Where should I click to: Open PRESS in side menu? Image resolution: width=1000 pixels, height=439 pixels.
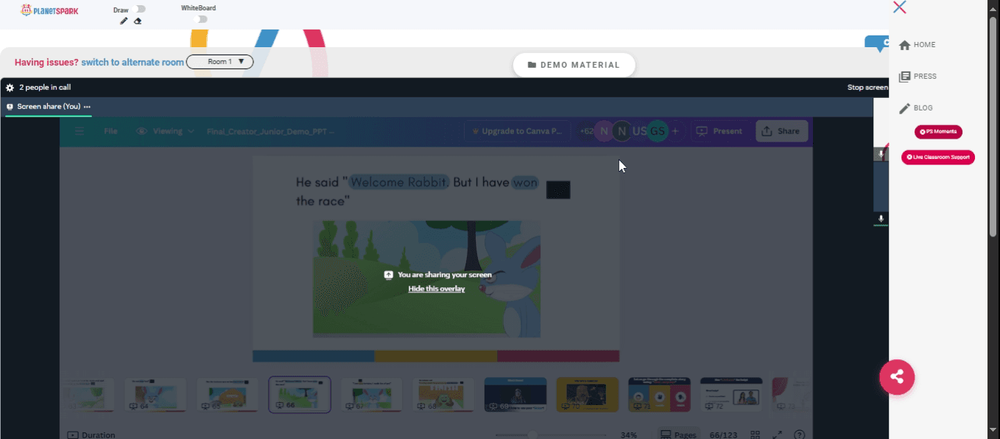917,77
